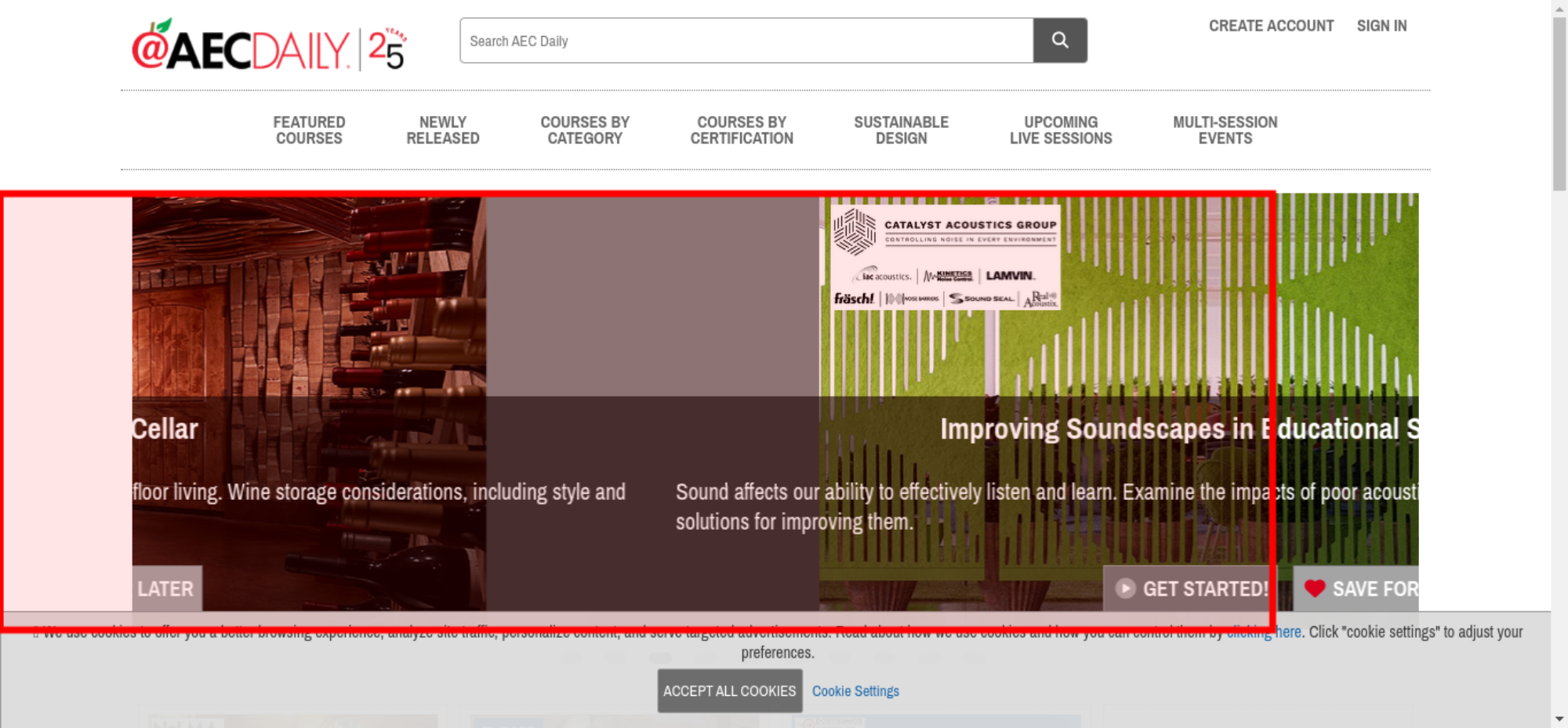Expand Upcoming Live Sessions menu
The width and height of the screenshot is (1568, 728).
(x=1061, y=130)
